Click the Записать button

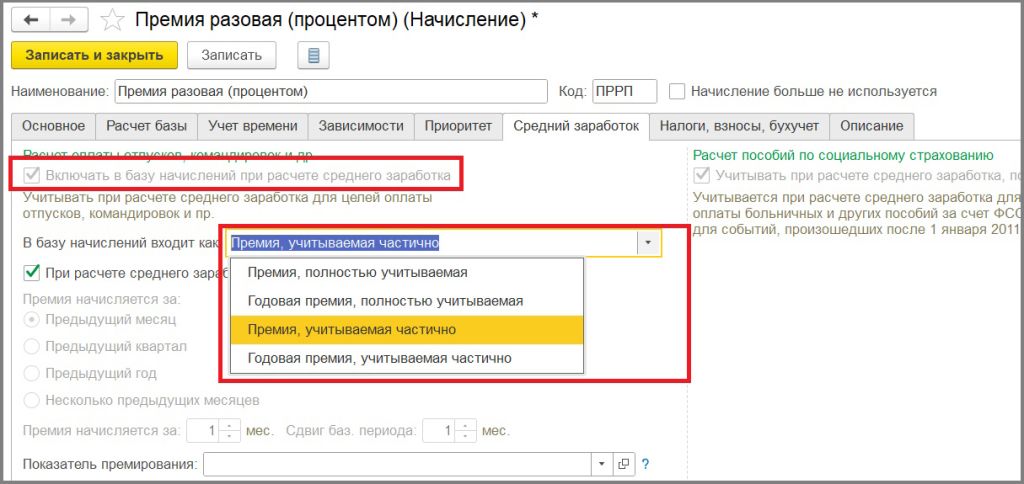tap(232, 56)
